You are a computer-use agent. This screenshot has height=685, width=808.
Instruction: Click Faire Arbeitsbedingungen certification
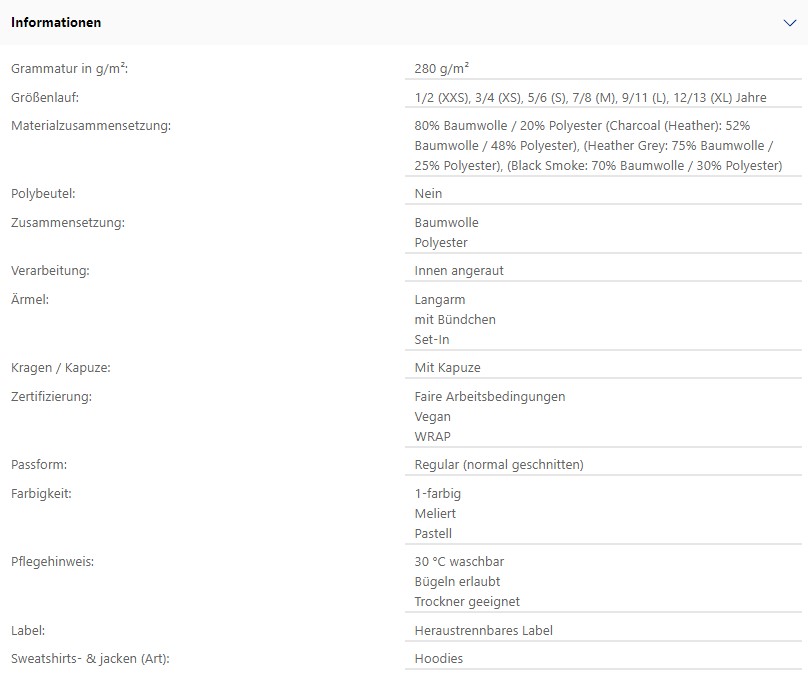coord(490,396)
